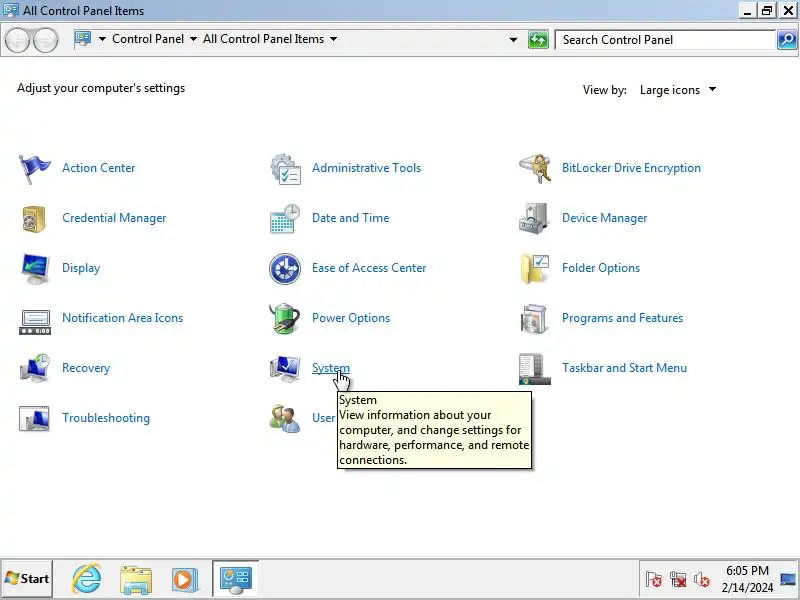Viewport: 800px width, 600px height.
Task: Open Windows Explorer from the taskbar
Action: click(136, 580)
